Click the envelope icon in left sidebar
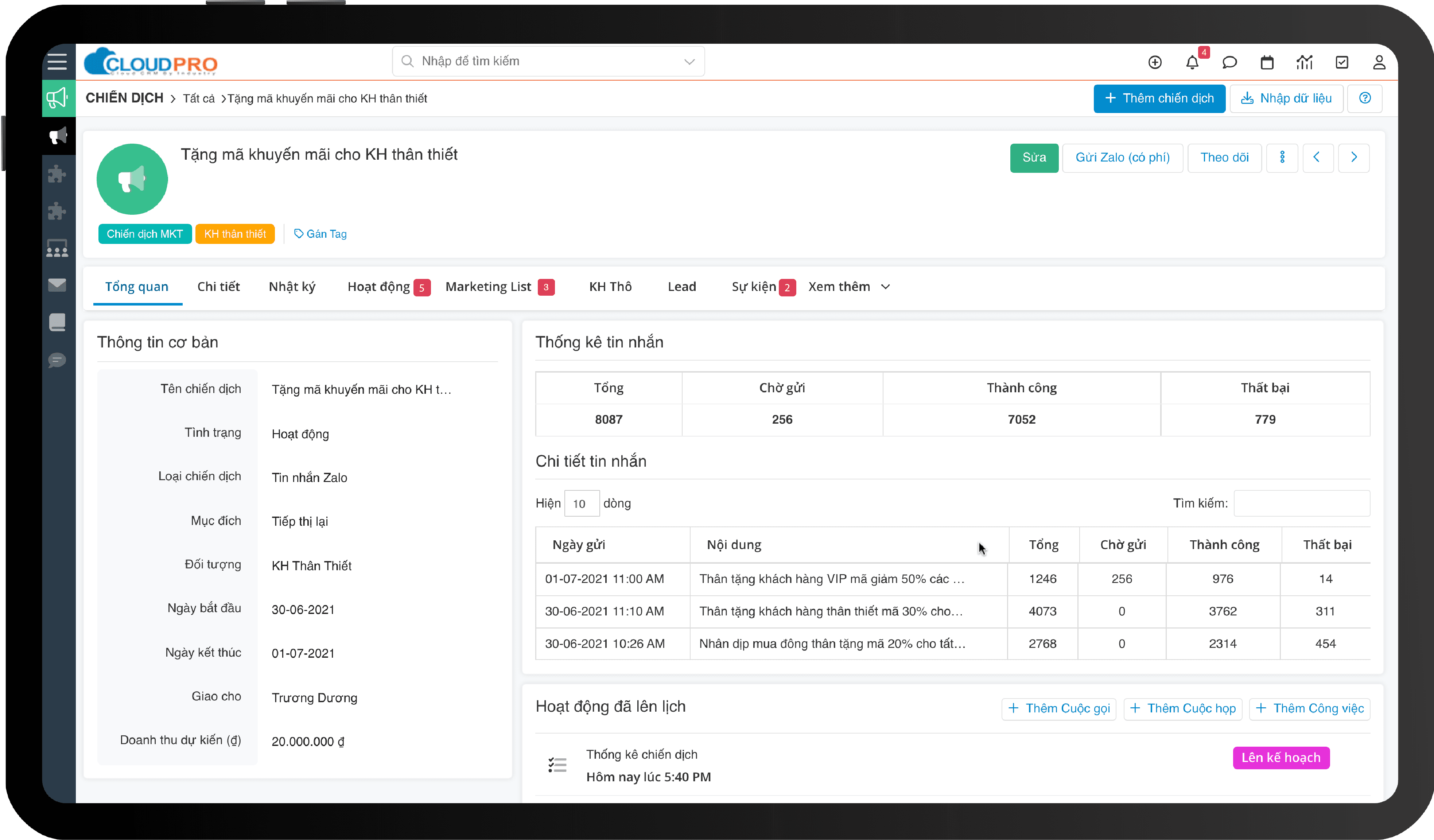1434x840 pixels. [57, 284]
